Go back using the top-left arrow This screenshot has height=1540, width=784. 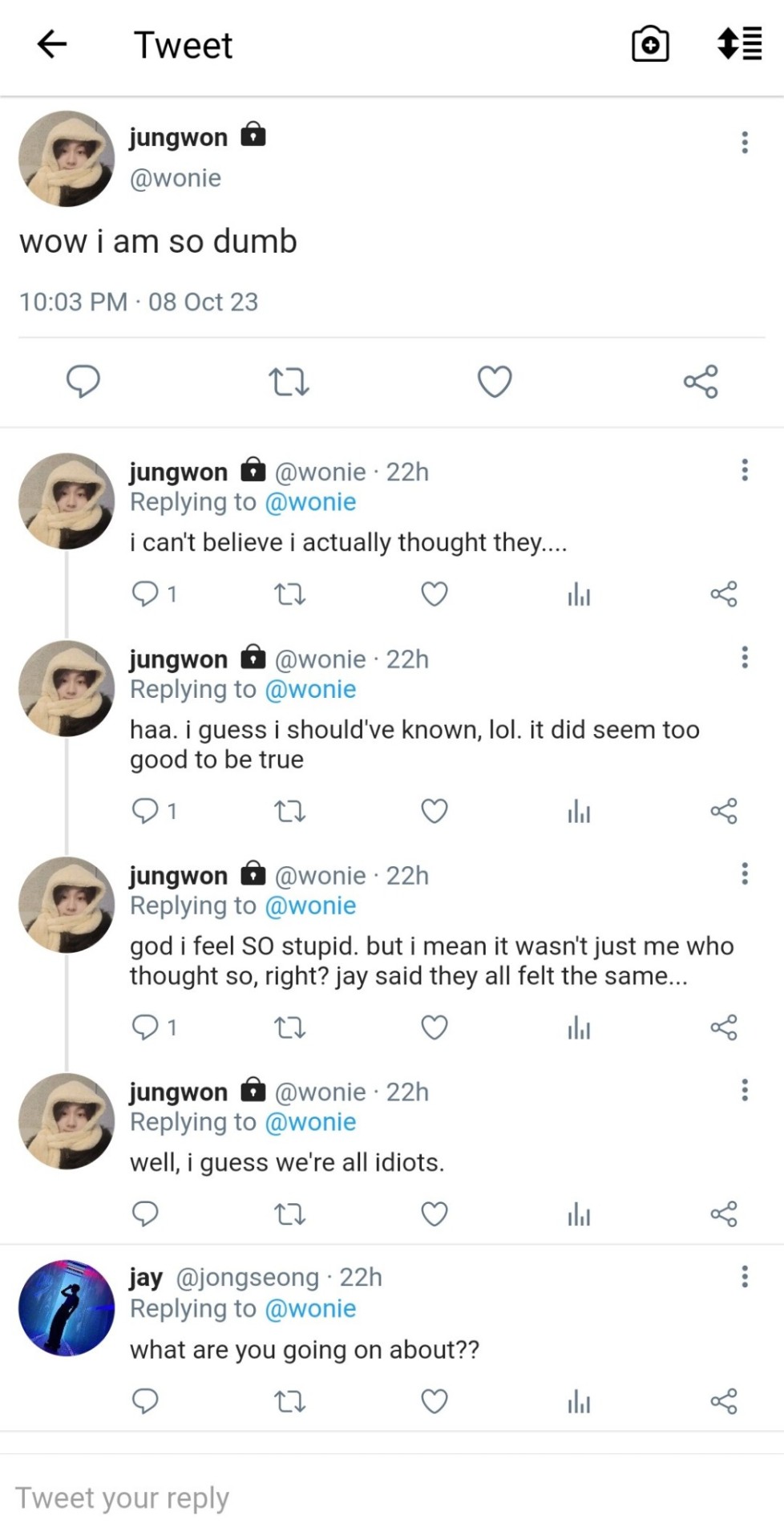pyautogui.click(x=52, y=44)
